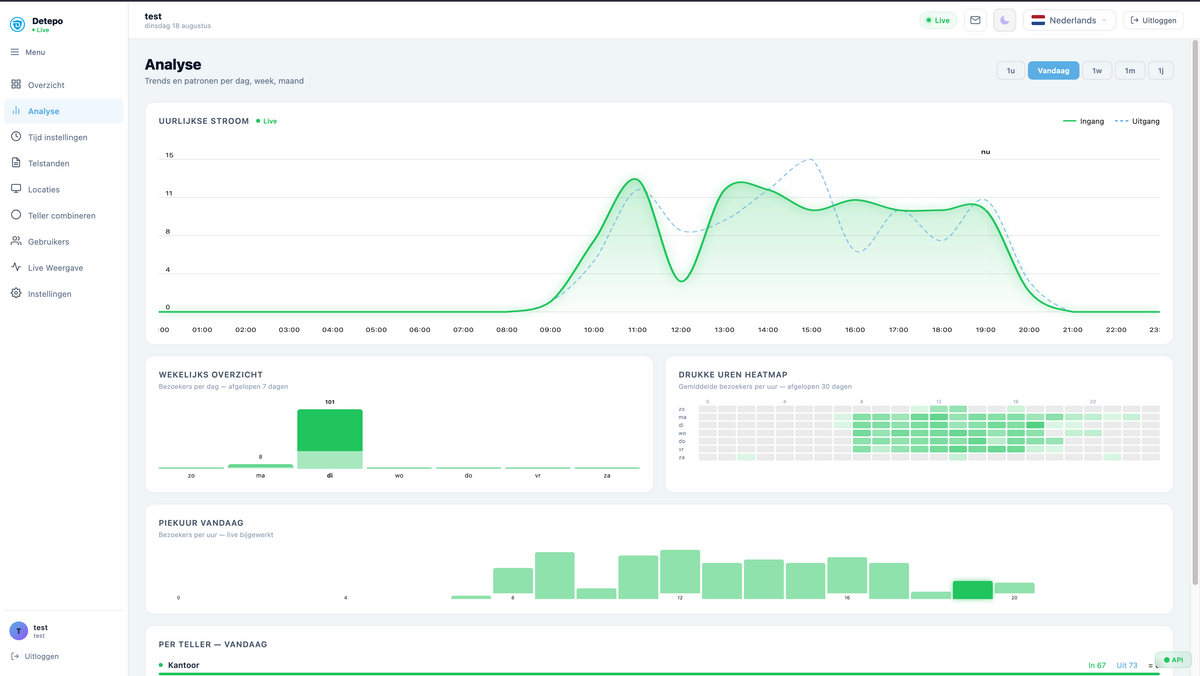
Task: Click the Live status badge in header
Action: click(x=938, y=20)
